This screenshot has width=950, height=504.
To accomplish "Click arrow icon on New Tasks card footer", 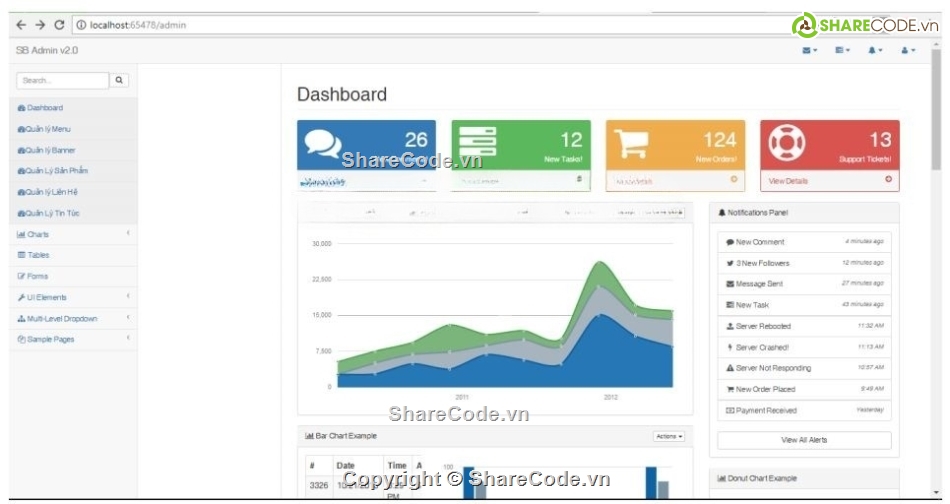I will pos(579,179).
